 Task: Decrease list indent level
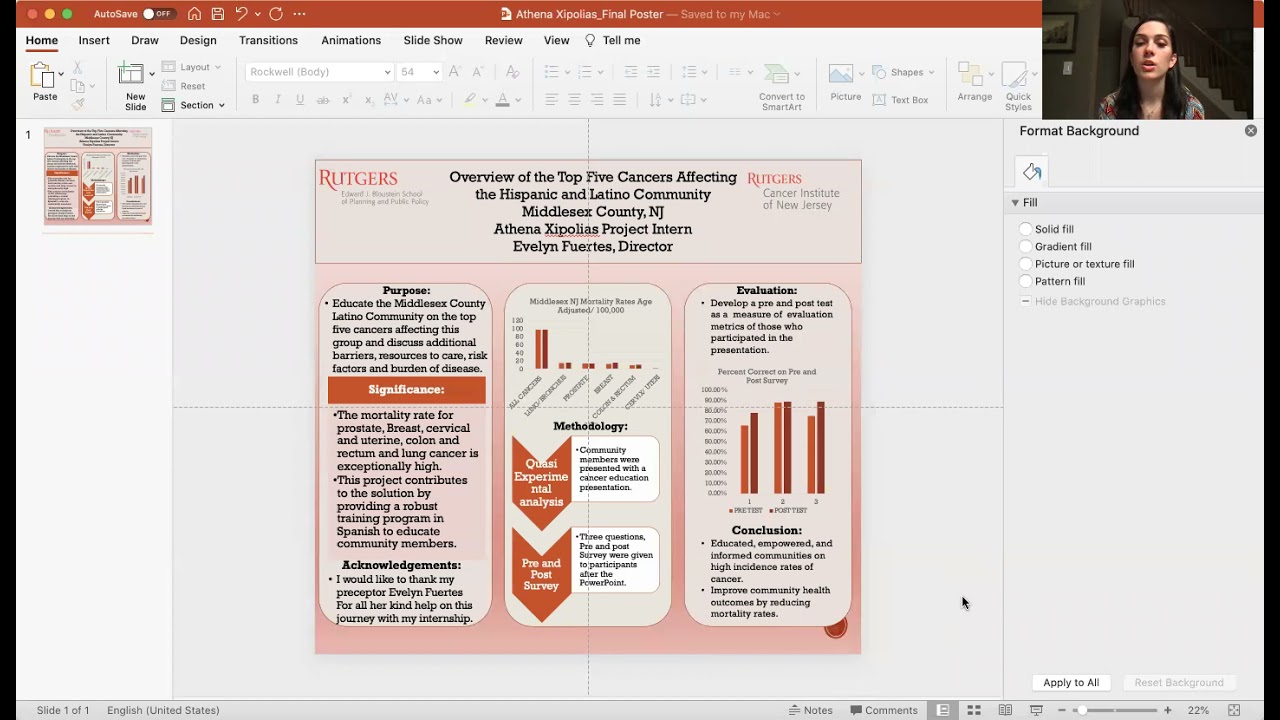point(630,72)
